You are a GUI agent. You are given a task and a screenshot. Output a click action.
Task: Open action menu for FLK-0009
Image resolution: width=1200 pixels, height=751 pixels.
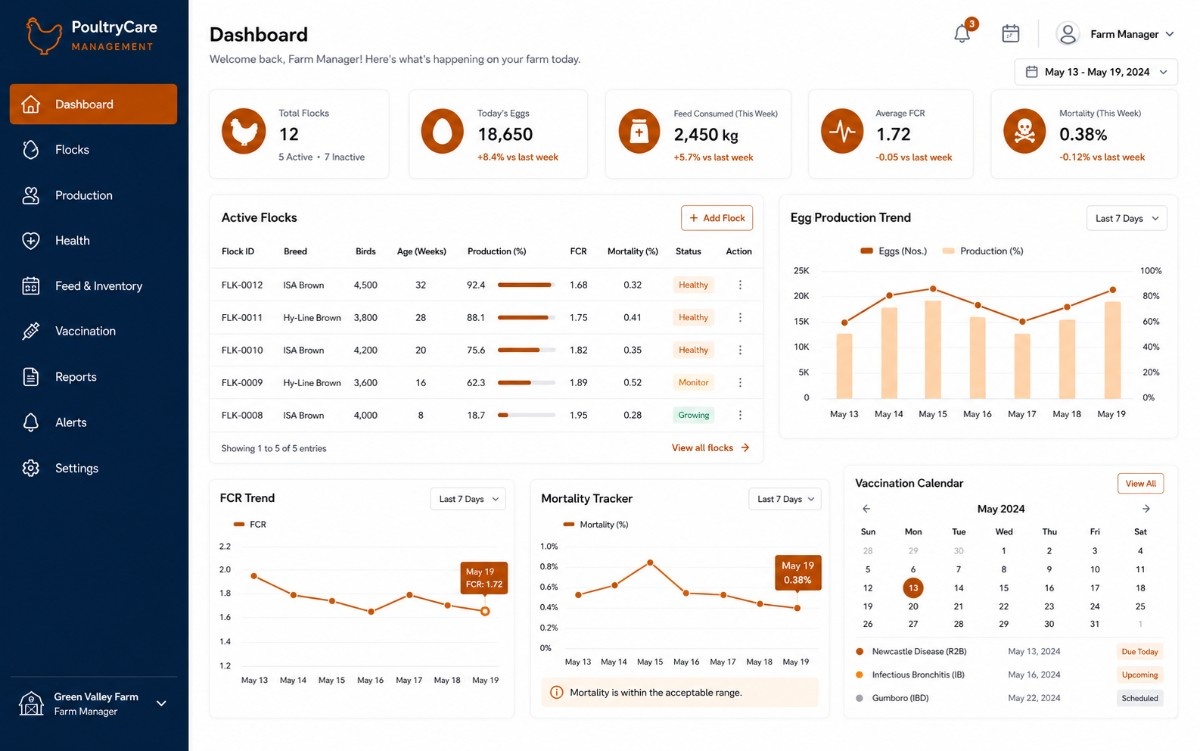[740, 382]
